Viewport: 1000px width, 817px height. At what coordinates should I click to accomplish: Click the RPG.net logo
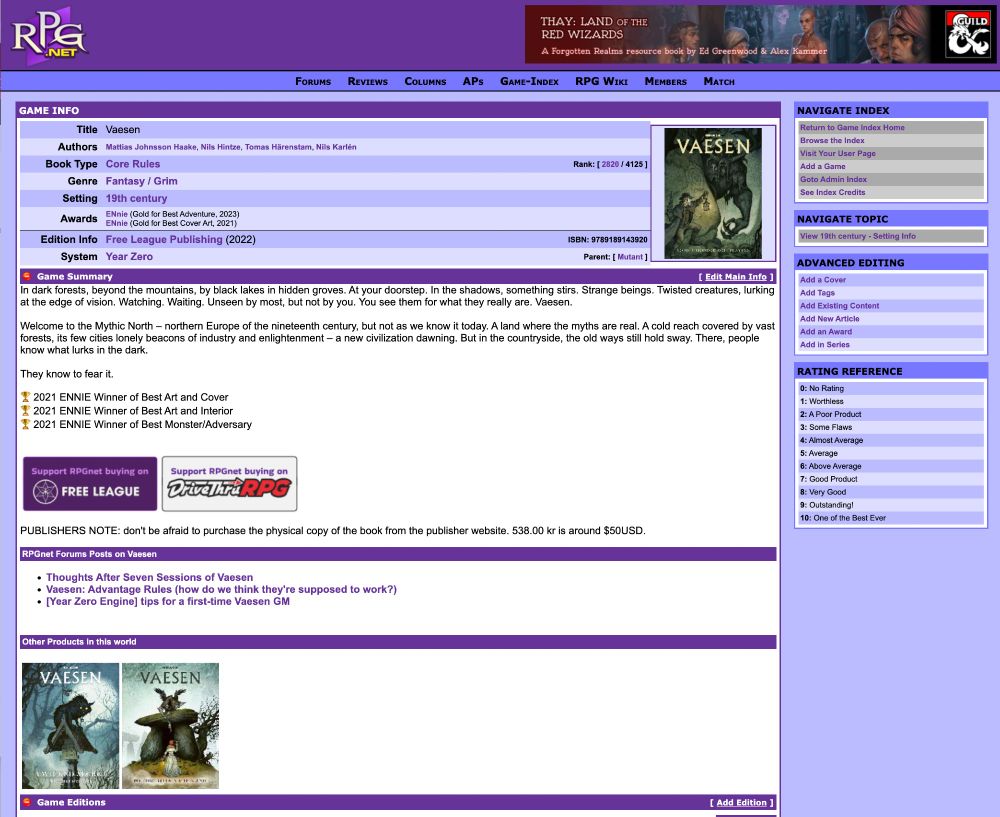pos(49,36)
